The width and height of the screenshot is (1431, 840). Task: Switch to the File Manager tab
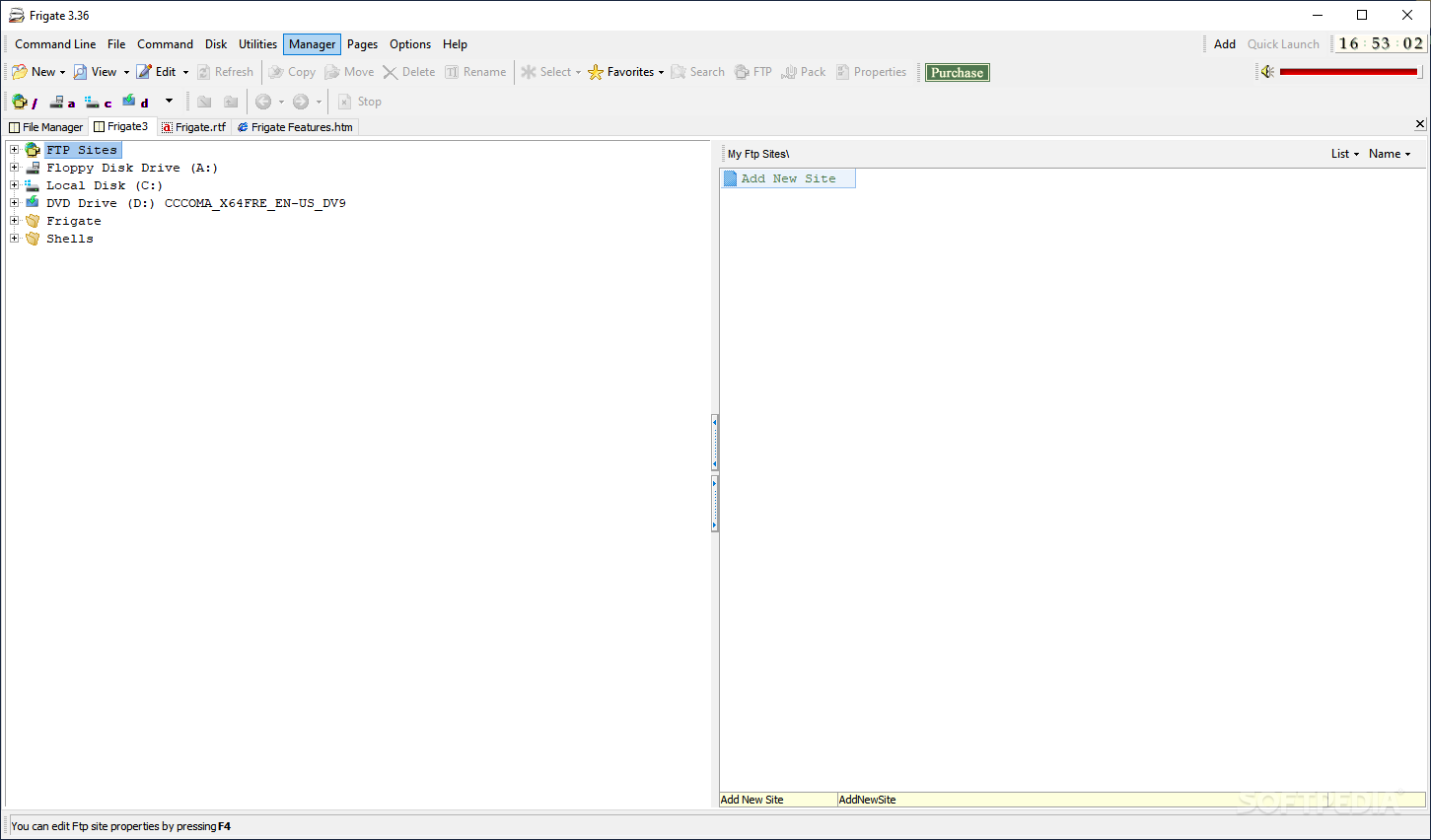[x=46, y=127]
